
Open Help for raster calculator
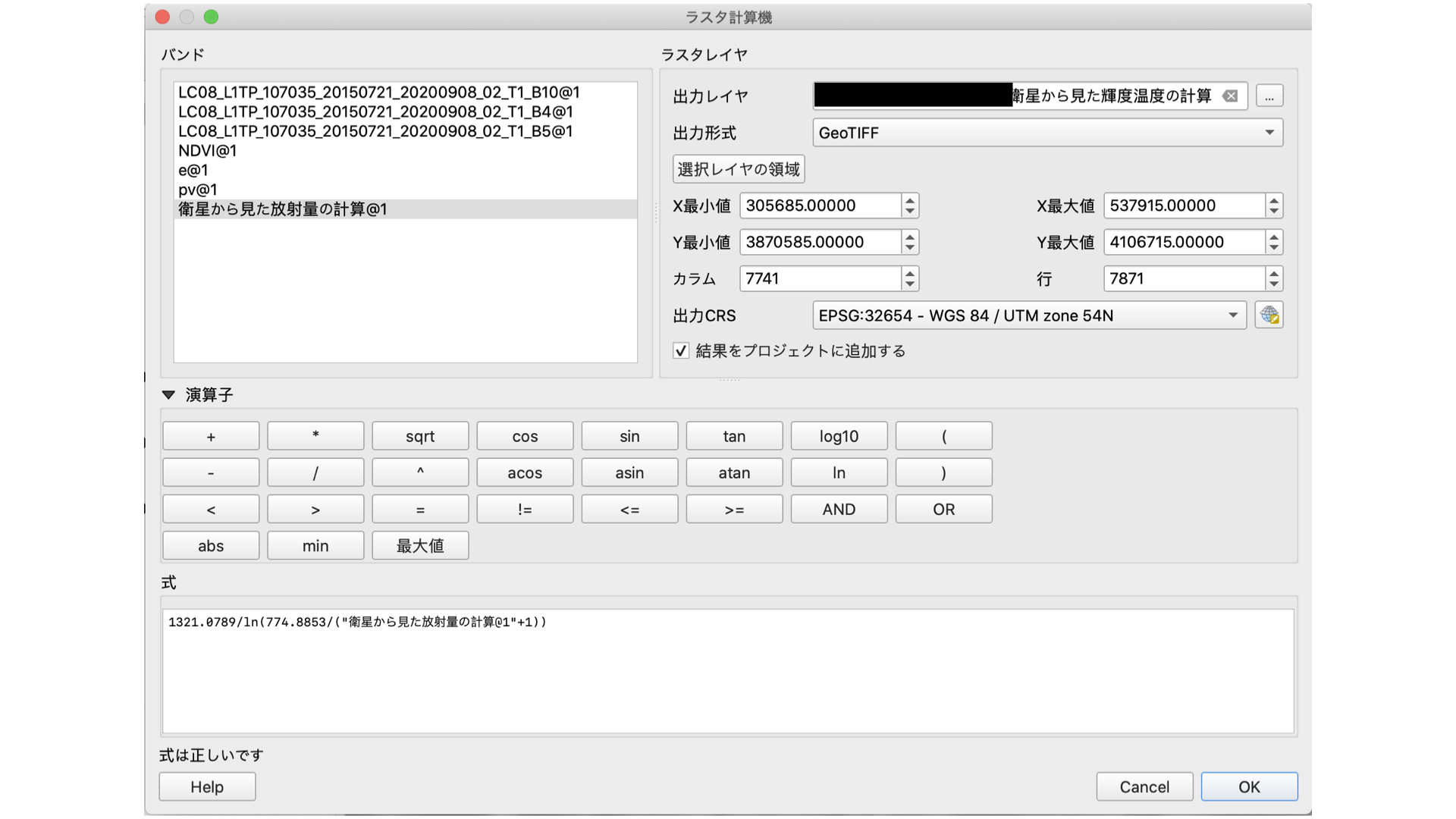click(x=207, y=786)
